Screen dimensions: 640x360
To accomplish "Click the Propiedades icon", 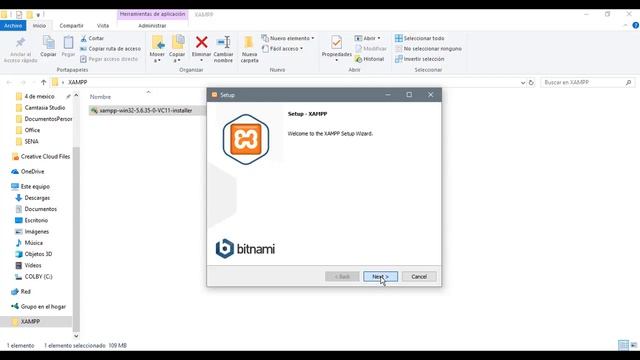I will click(336, 42).
